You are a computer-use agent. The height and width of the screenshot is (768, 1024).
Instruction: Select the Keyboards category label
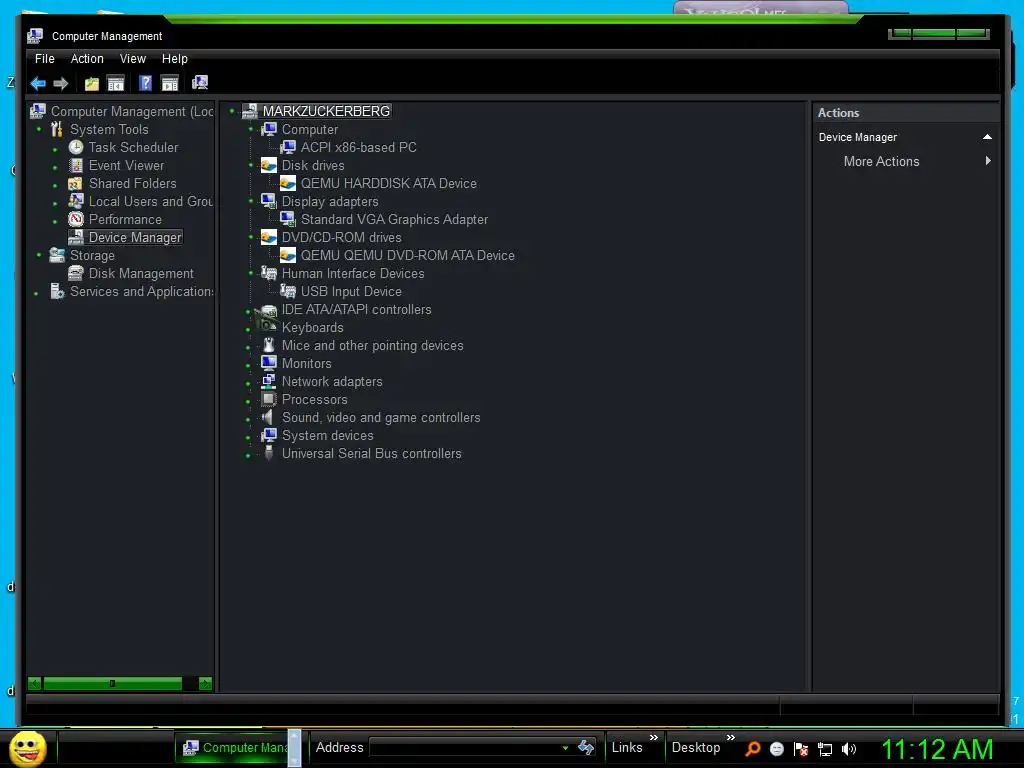coord(312,328)
